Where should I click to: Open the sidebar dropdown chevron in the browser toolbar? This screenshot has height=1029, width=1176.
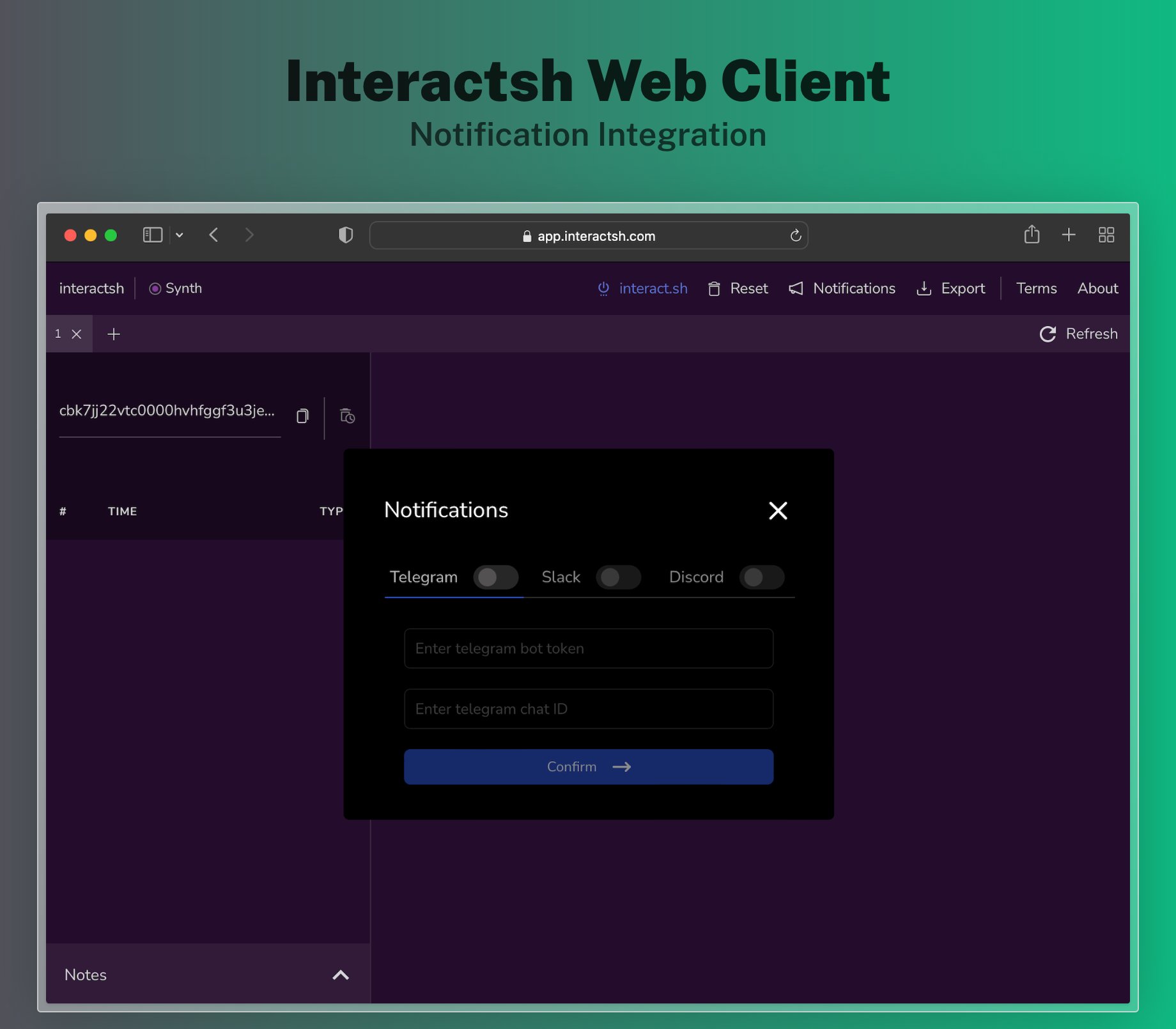[x=180, y=235]
